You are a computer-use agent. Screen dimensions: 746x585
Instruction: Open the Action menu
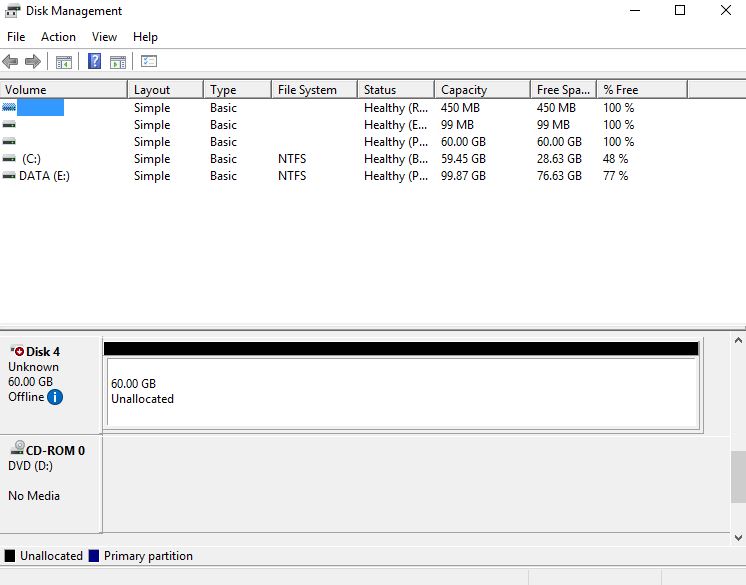click(x=58, y=37)
